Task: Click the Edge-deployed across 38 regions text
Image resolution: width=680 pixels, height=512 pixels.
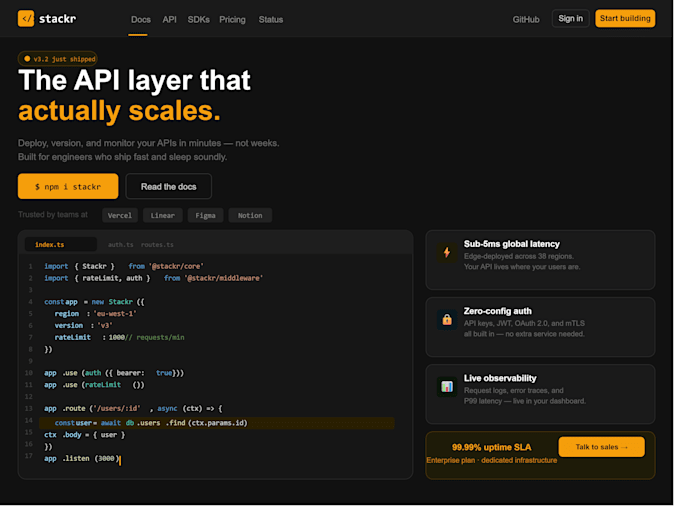Action: (x=519, y=256)
